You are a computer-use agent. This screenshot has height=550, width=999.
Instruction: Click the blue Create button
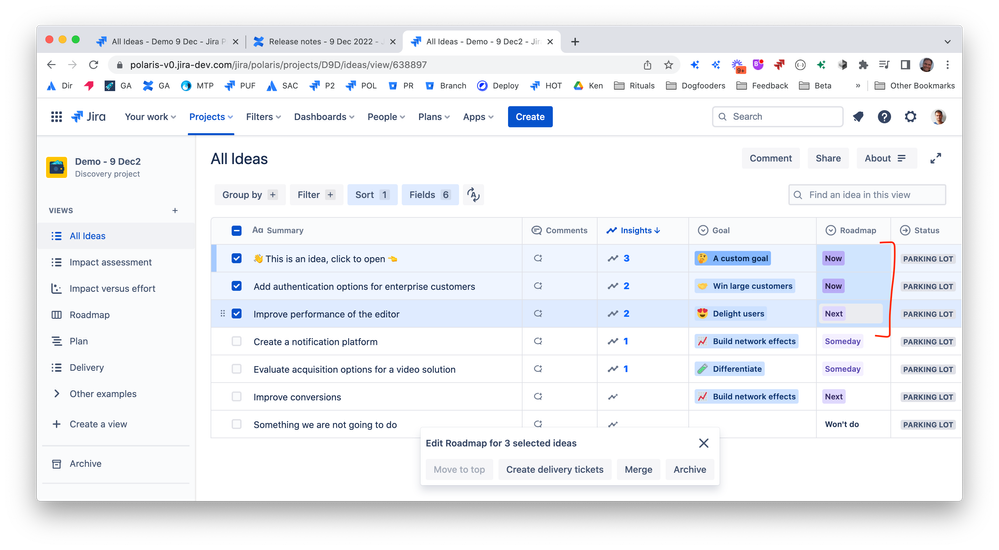point(530,117)
